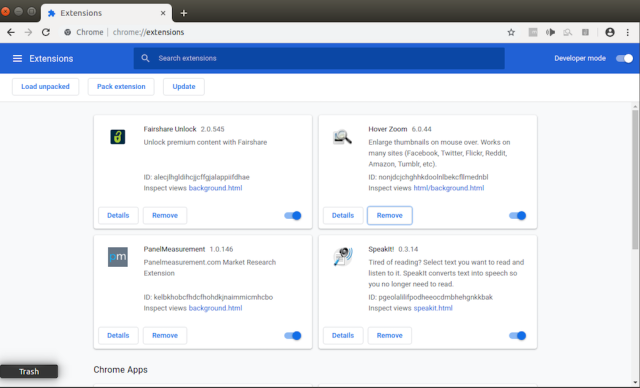Click the Fairshare Unlock ID text
Image resolution: width=640 pixels, height=388 pixels.
coord(196,177)
